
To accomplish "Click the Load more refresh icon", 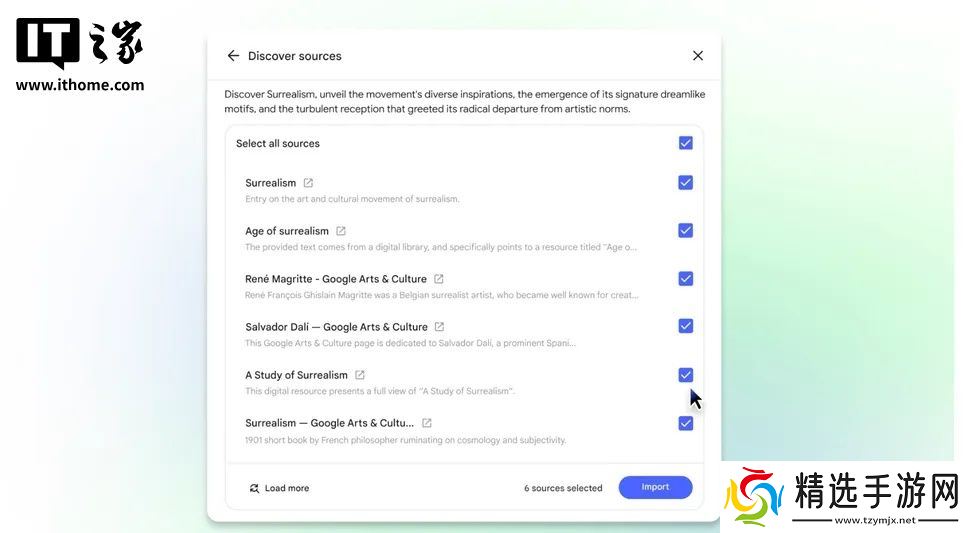I will [x=254, y=488].
